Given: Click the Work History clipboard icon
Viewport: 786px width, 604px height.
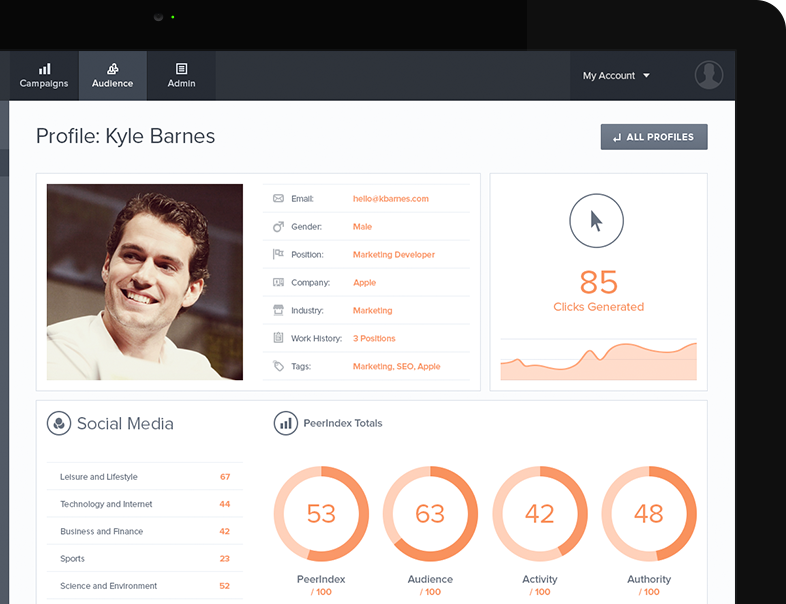Looking at the screenshot, I should 278,338.
